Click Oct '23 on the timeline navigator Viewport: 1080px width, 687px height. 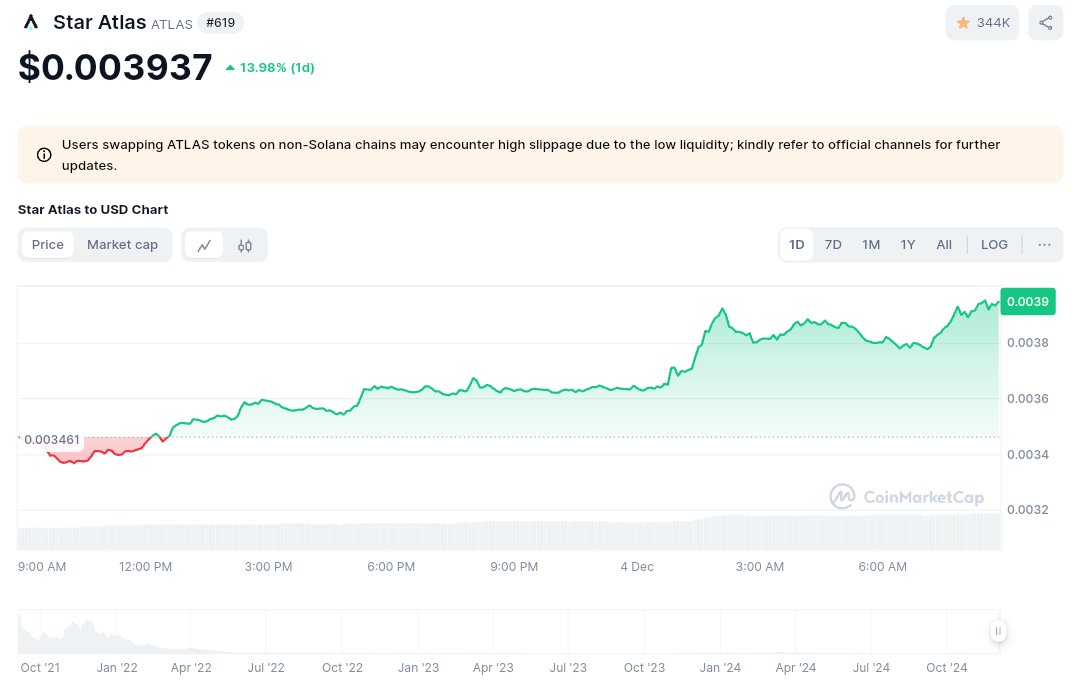(644, 668)
